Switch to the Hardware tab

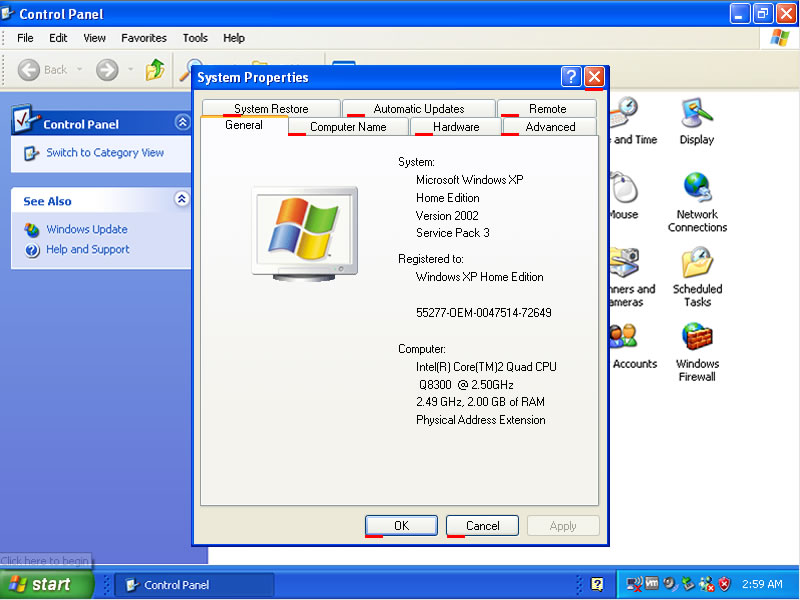click(455, 127)
